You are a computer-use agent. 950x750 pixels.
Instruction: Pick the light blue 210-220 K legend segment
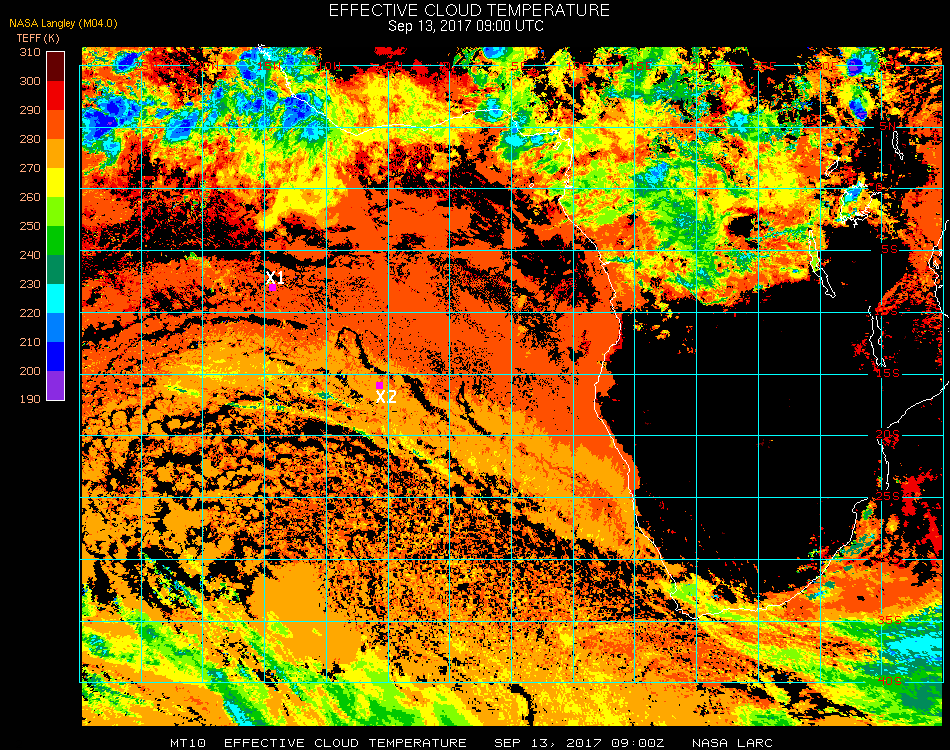pyautogui.click(x=55, y=328)
